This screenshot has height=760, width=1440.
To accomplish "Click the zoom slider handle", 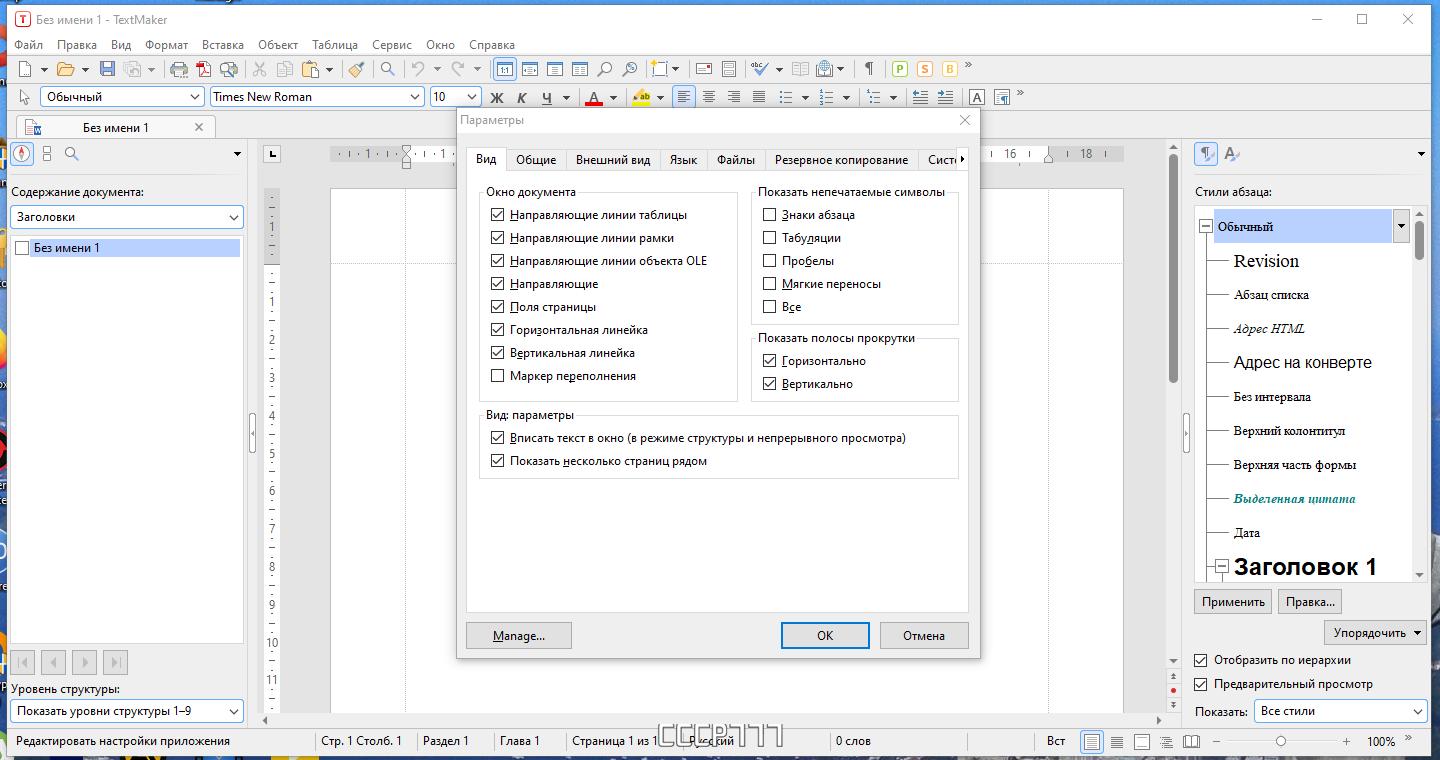I will (x=1281, y=742).
